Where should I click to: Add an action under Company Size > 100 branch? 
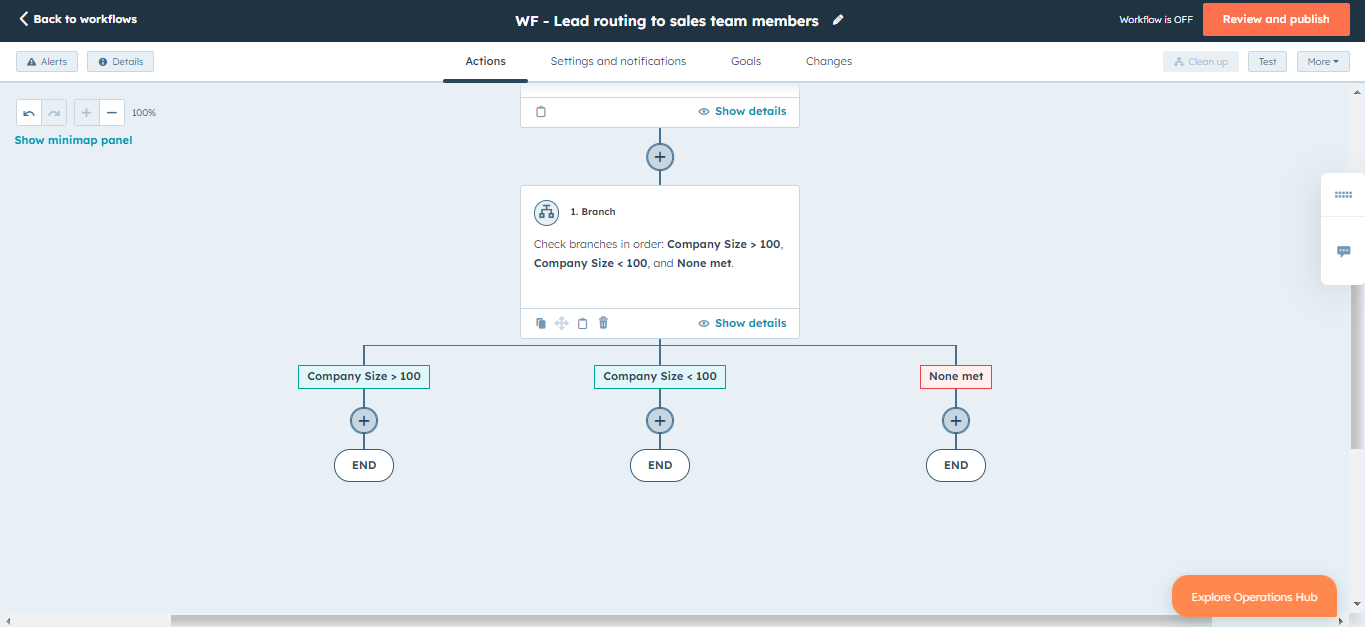click(363, 420)
